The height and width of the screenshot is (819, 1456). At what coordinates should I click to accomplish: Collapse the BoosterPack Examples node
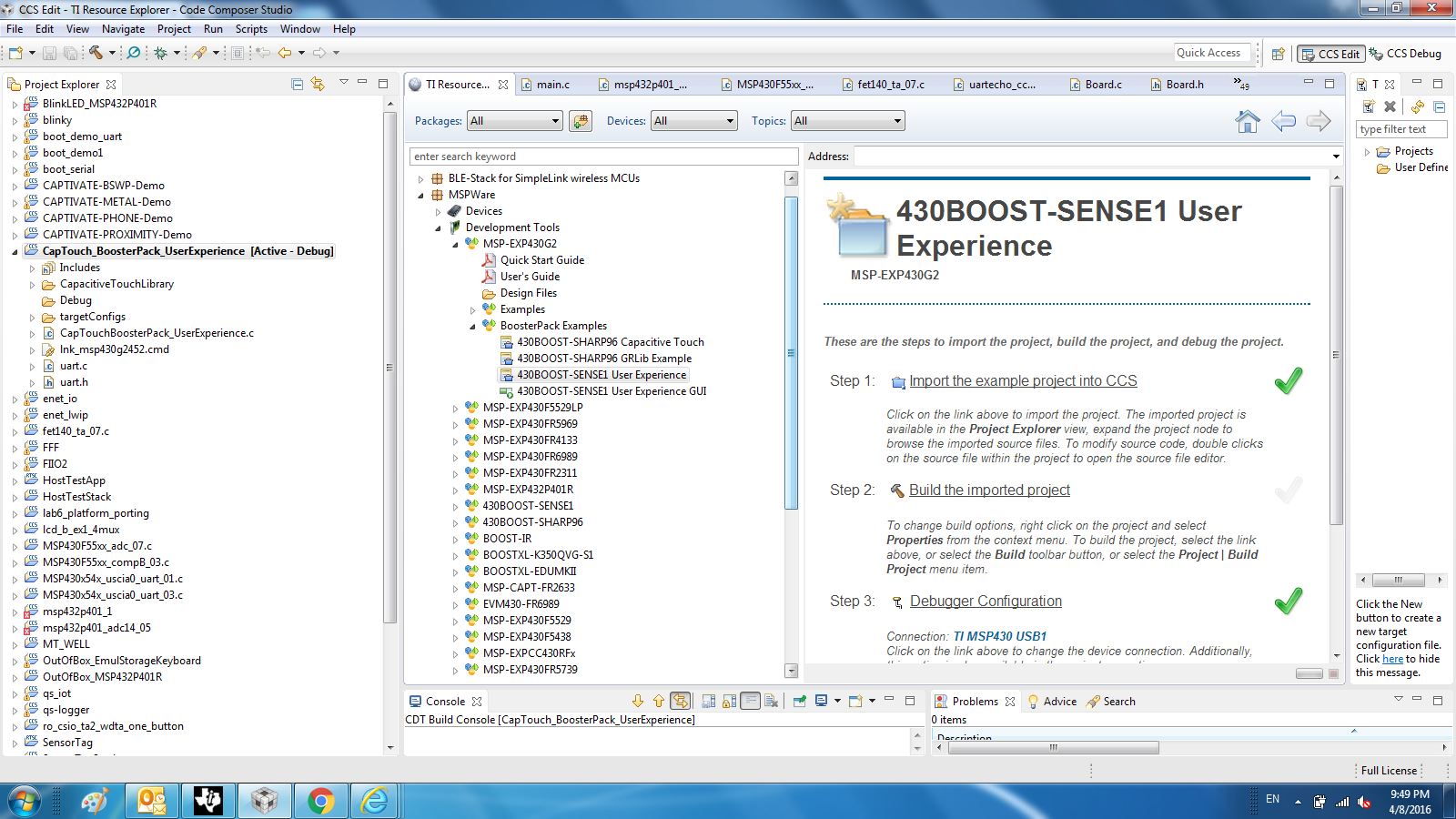[x=472, y=326]
